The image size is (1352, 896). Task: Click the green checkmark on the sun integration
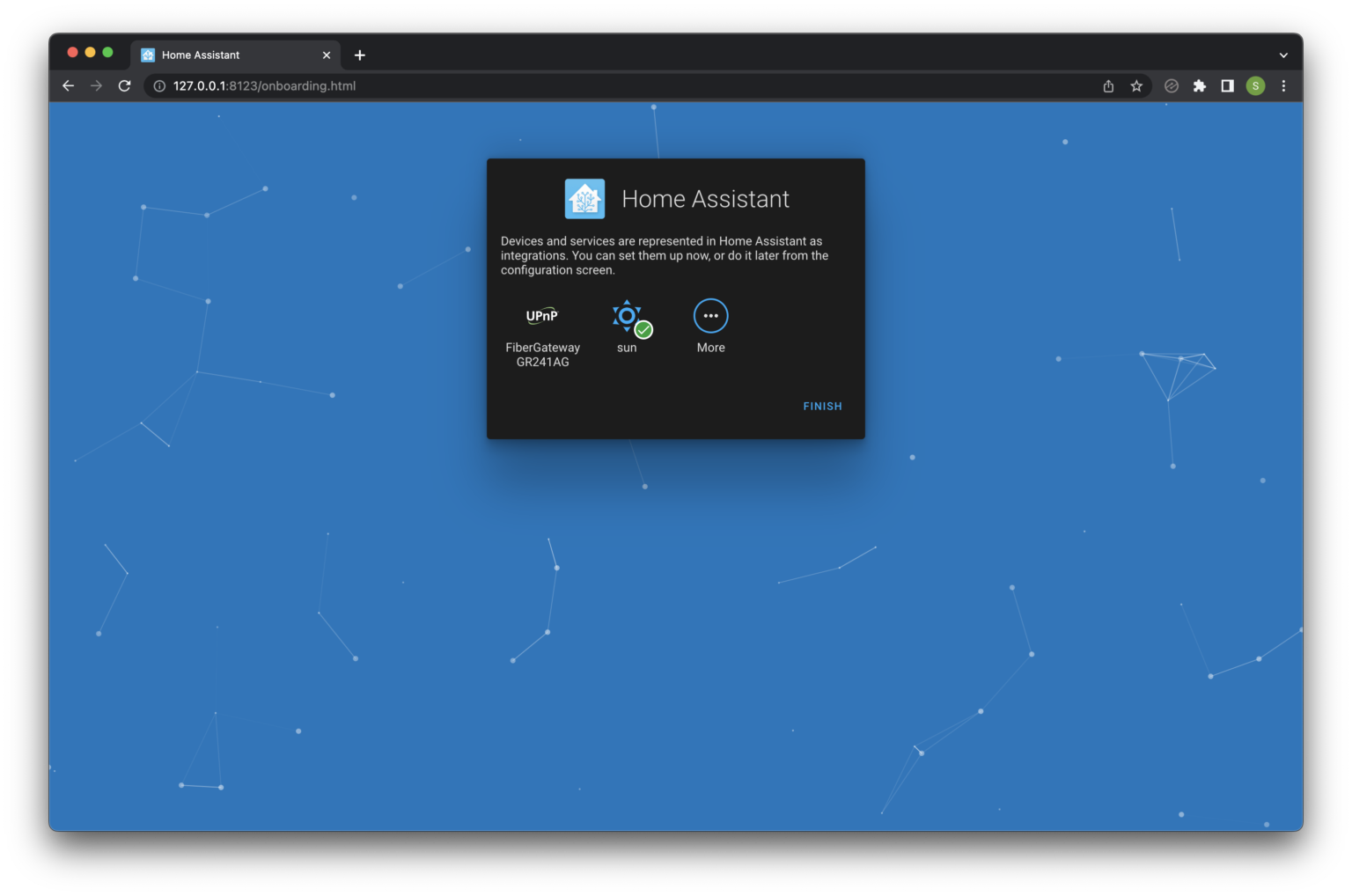tap(643, 329)
